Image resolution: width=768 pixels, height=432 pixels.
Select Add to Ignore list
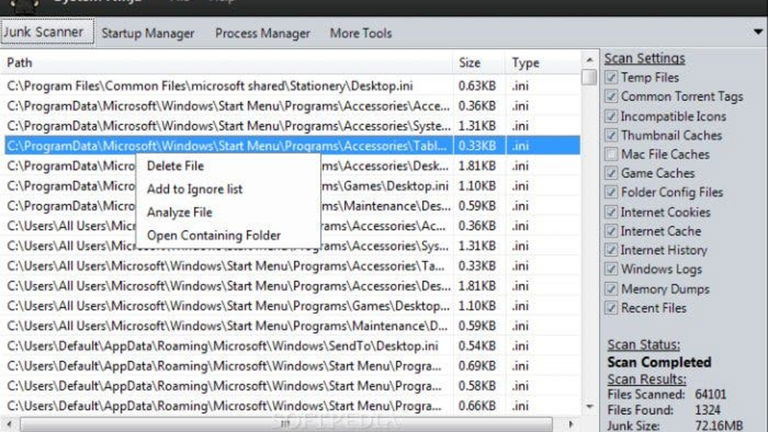pyautogui.click(x=194, y=189)
